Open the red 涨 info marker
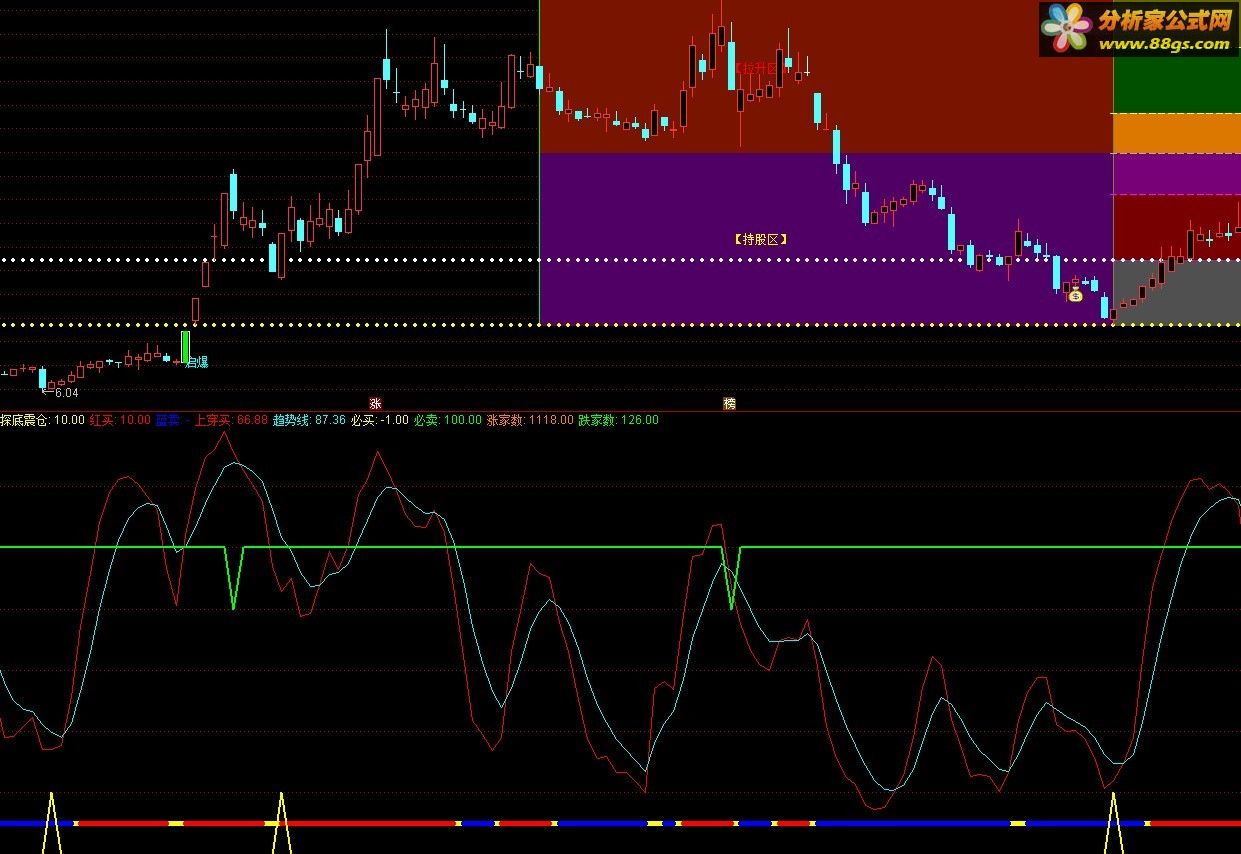Screen dimensions: 1241x854 [376, 404]
